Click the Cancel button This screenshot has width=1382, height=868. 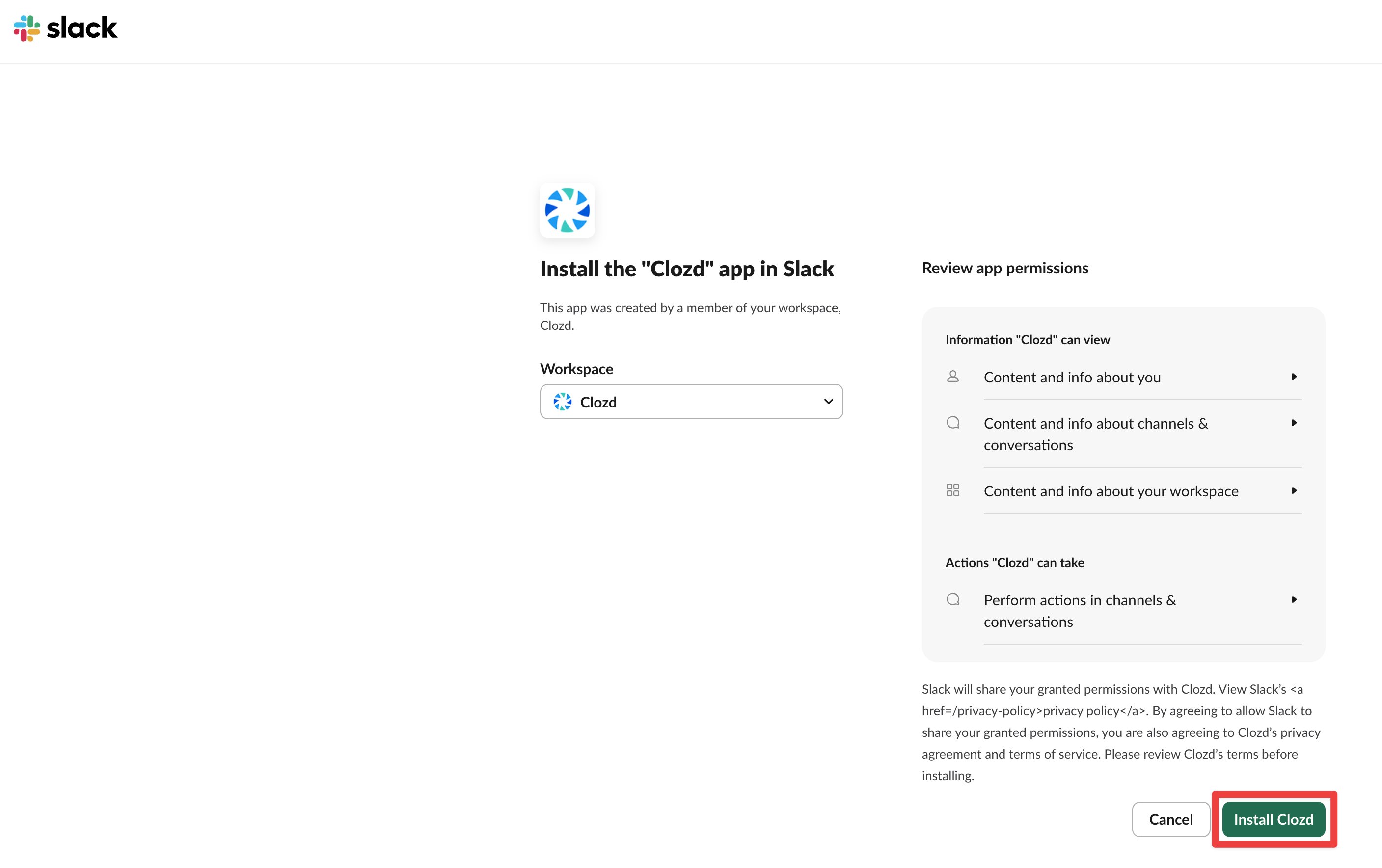[x=1171, y=819]
